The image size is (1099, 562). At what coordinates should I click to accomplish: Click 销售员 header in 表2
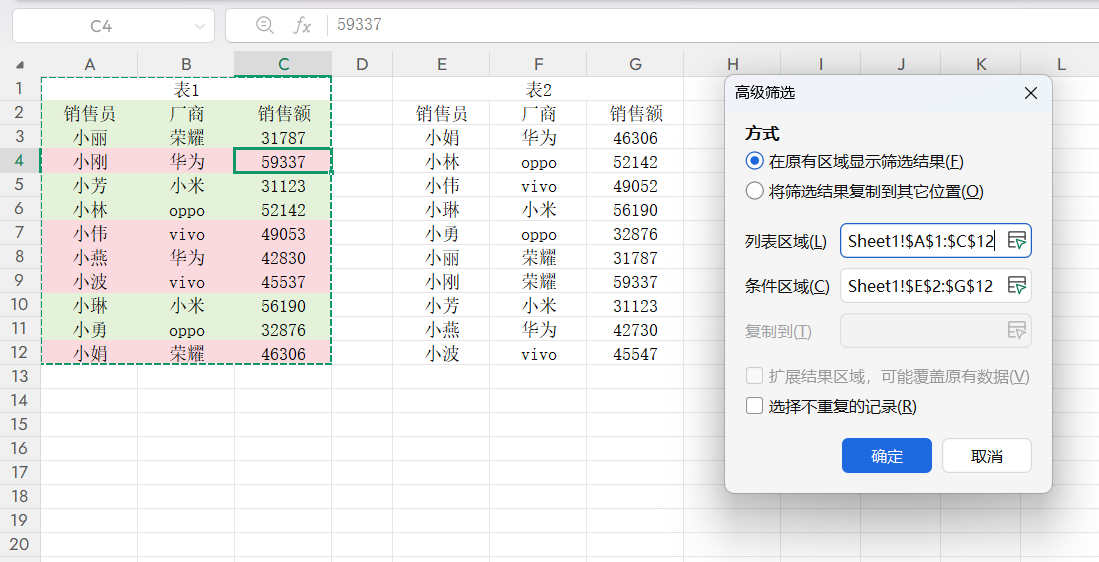point(442,114)
